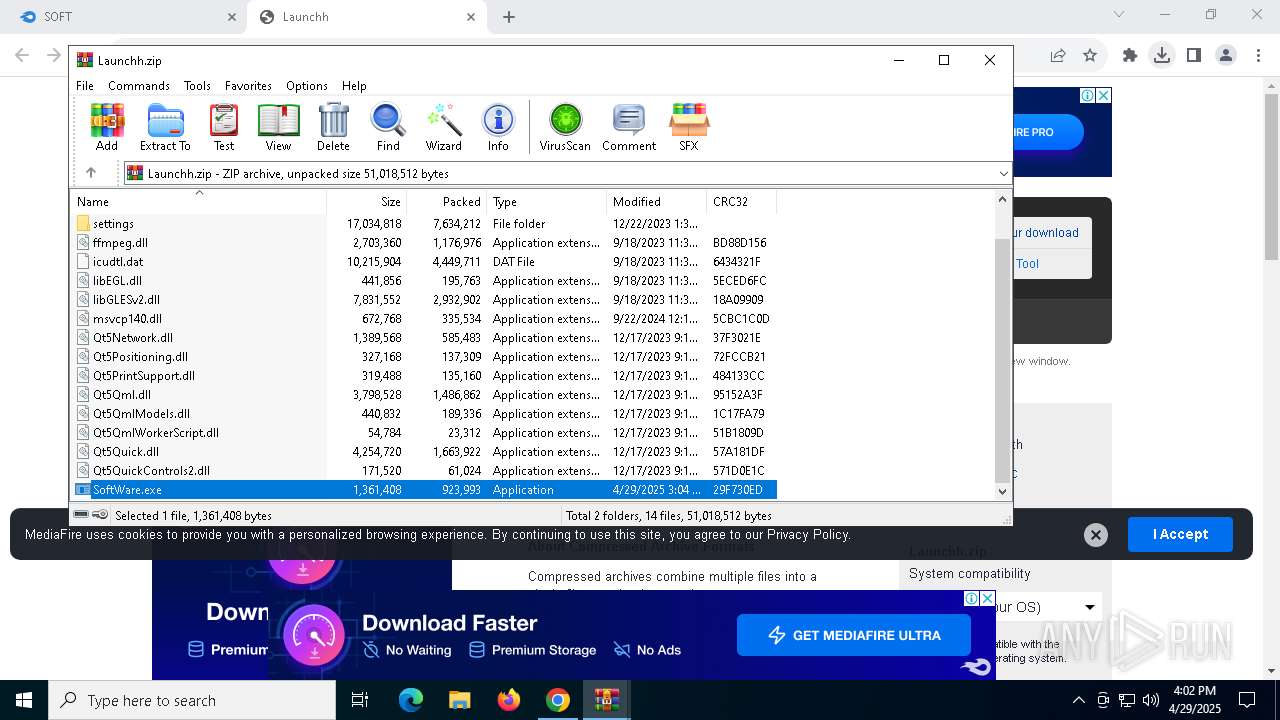Click the Add toolbar icon in WinRAR
Image resolution: width=1280 pixels, height=720 pixels.
[x=107, y=127]
